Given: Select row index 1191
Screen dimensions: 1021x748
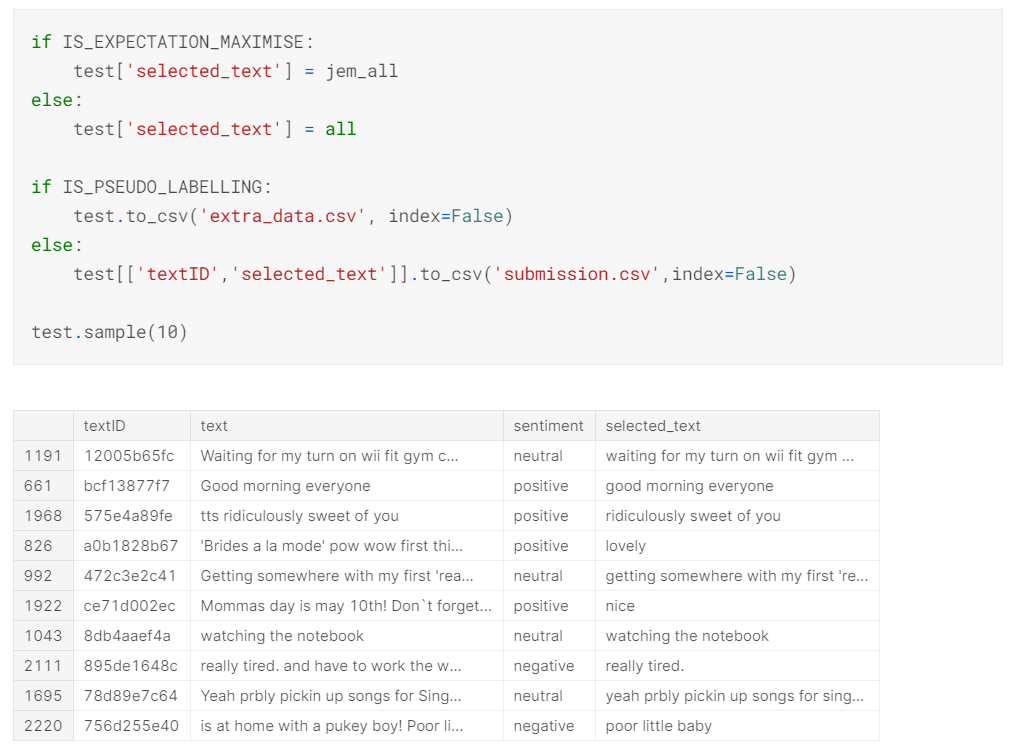Looking at the screenshot, I should tap(43, 456).
